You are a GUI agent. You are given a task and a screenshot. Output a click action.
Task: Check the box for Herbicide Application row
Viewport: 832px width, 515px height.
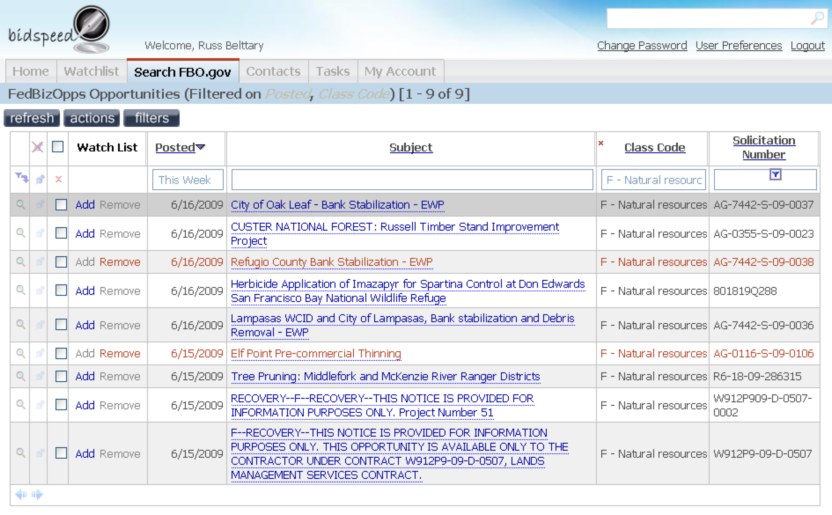click(61, 291)
